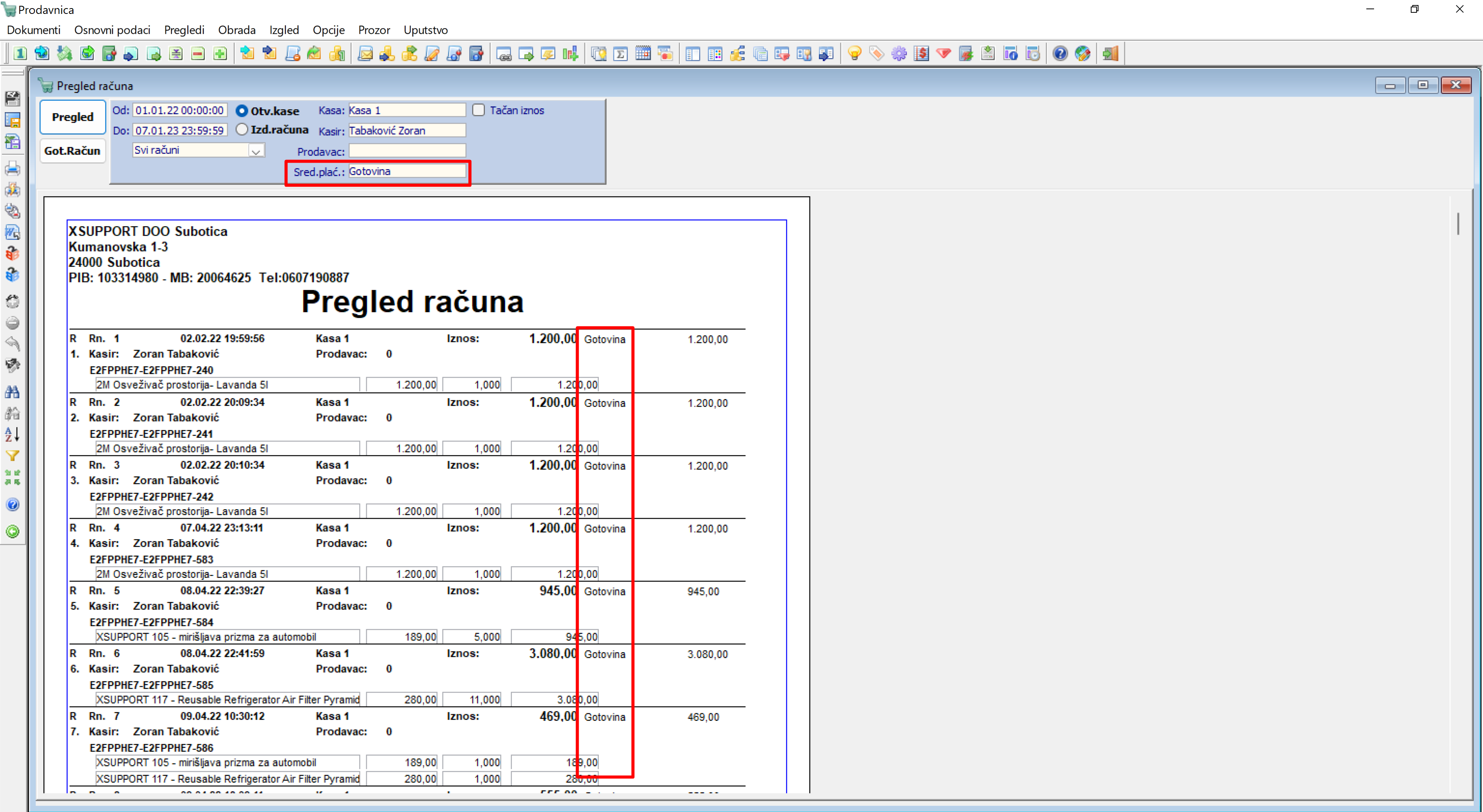Click the sigma summary toolbar icon
1483x812 pixels.
[x=621, y=54]
